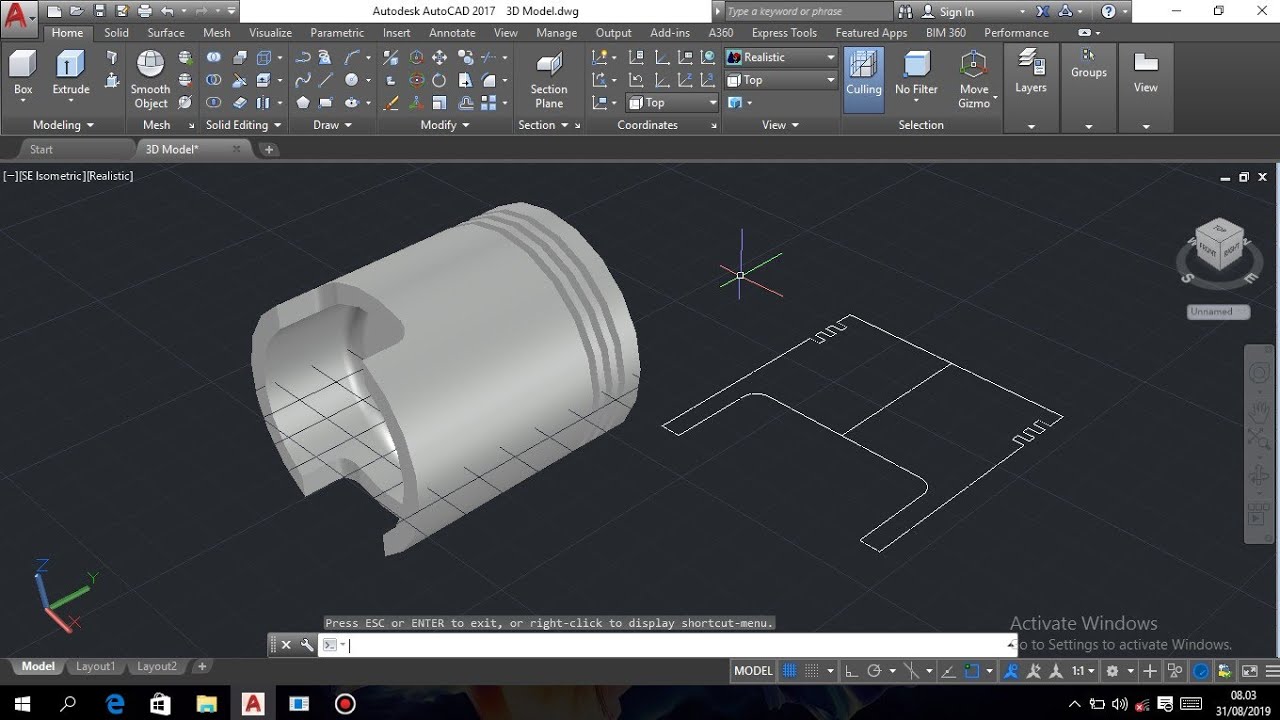Click the keyword search box
Image resolution: width=1280 pixels, height=720 pixels.
pyautogui.click(x=807, y=12)
